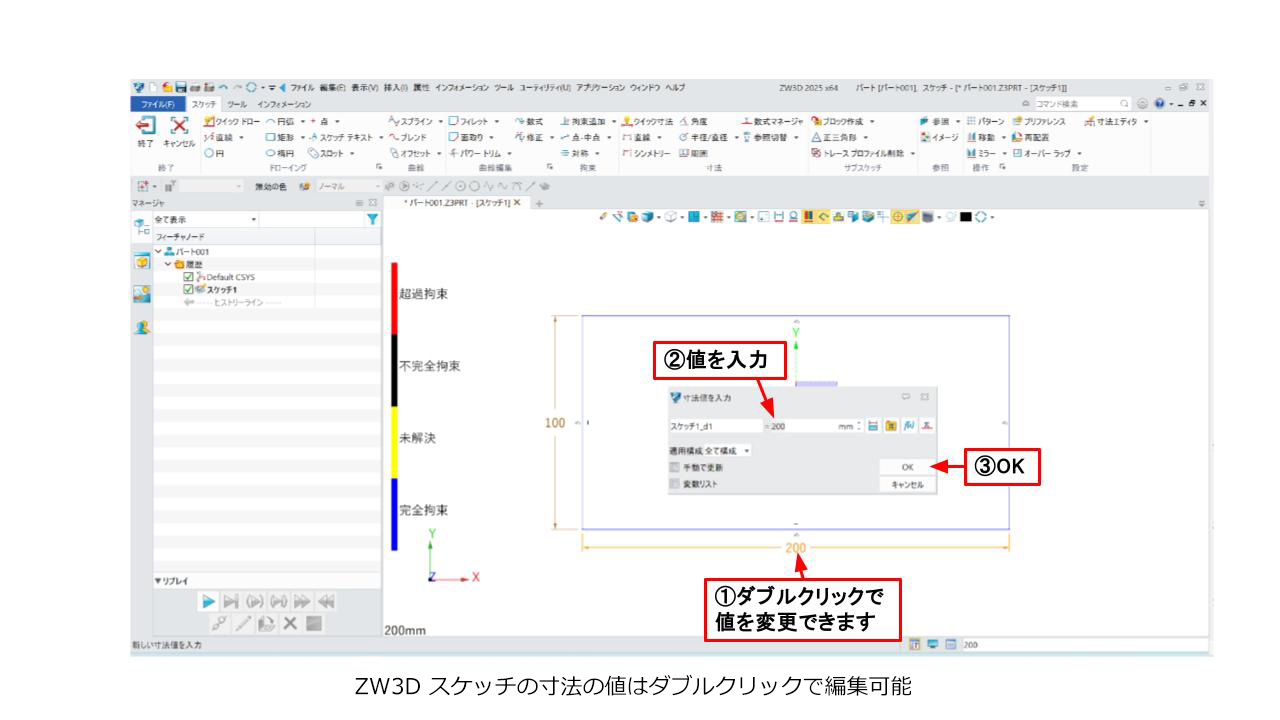Open the ヘルプ menu
This screenshot has height=720, width=1280.
click(675, 88)
